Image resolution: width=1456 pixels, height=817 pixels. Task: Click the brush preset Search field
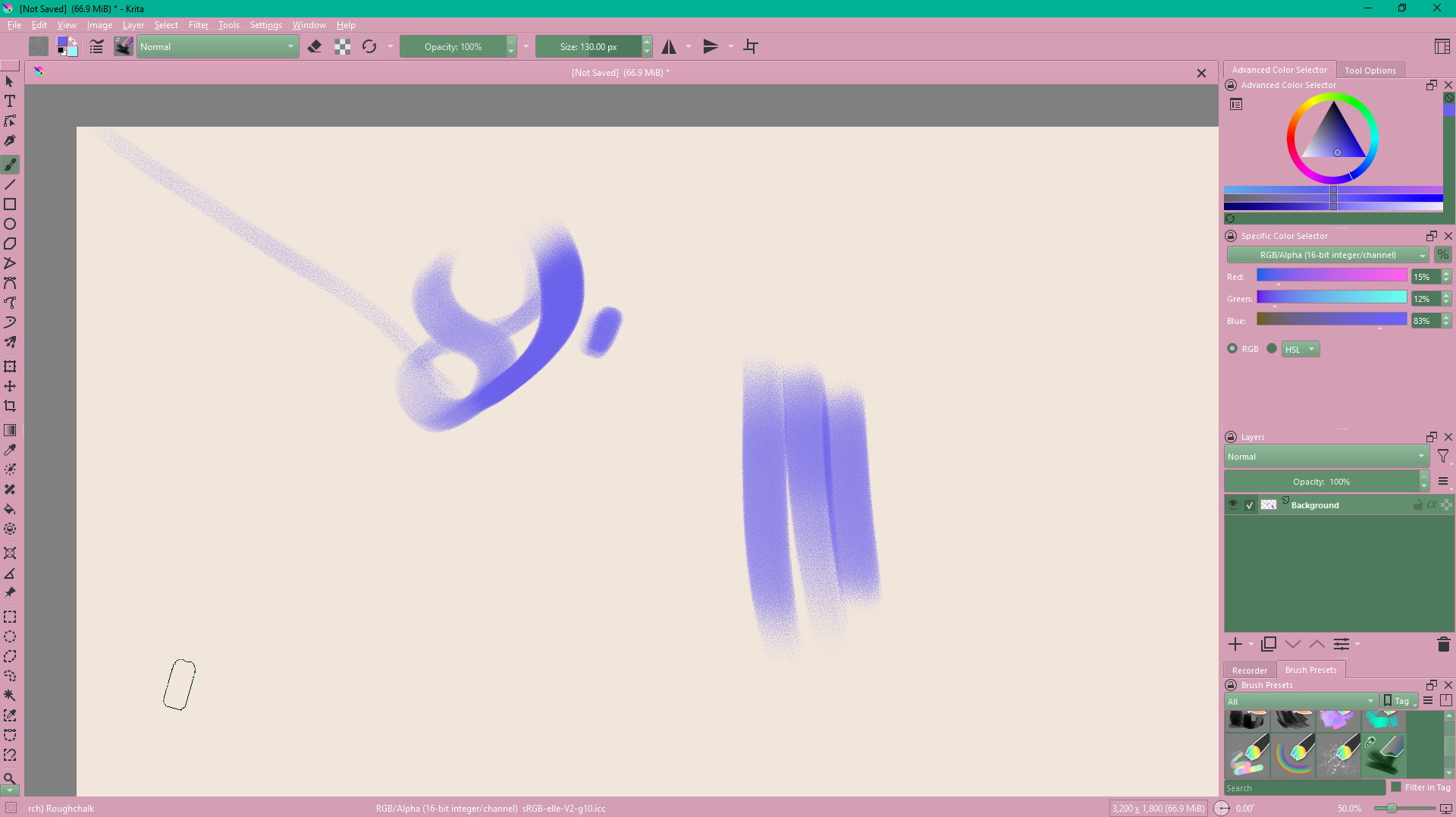click(x=1305, y=788)
